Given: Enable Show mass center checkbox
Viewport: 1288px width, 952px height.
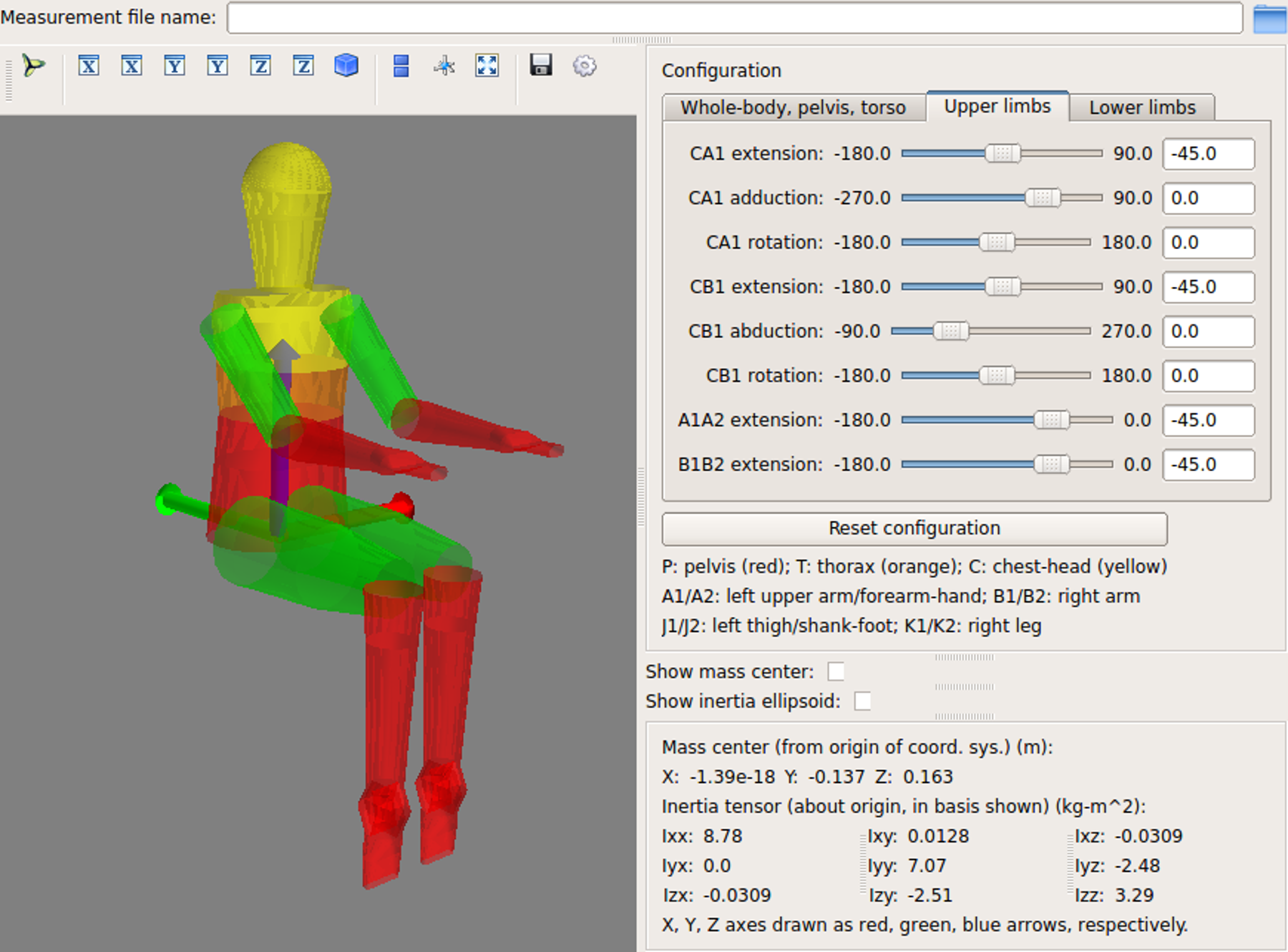Looking at the screenshot, I should (836, 671).
